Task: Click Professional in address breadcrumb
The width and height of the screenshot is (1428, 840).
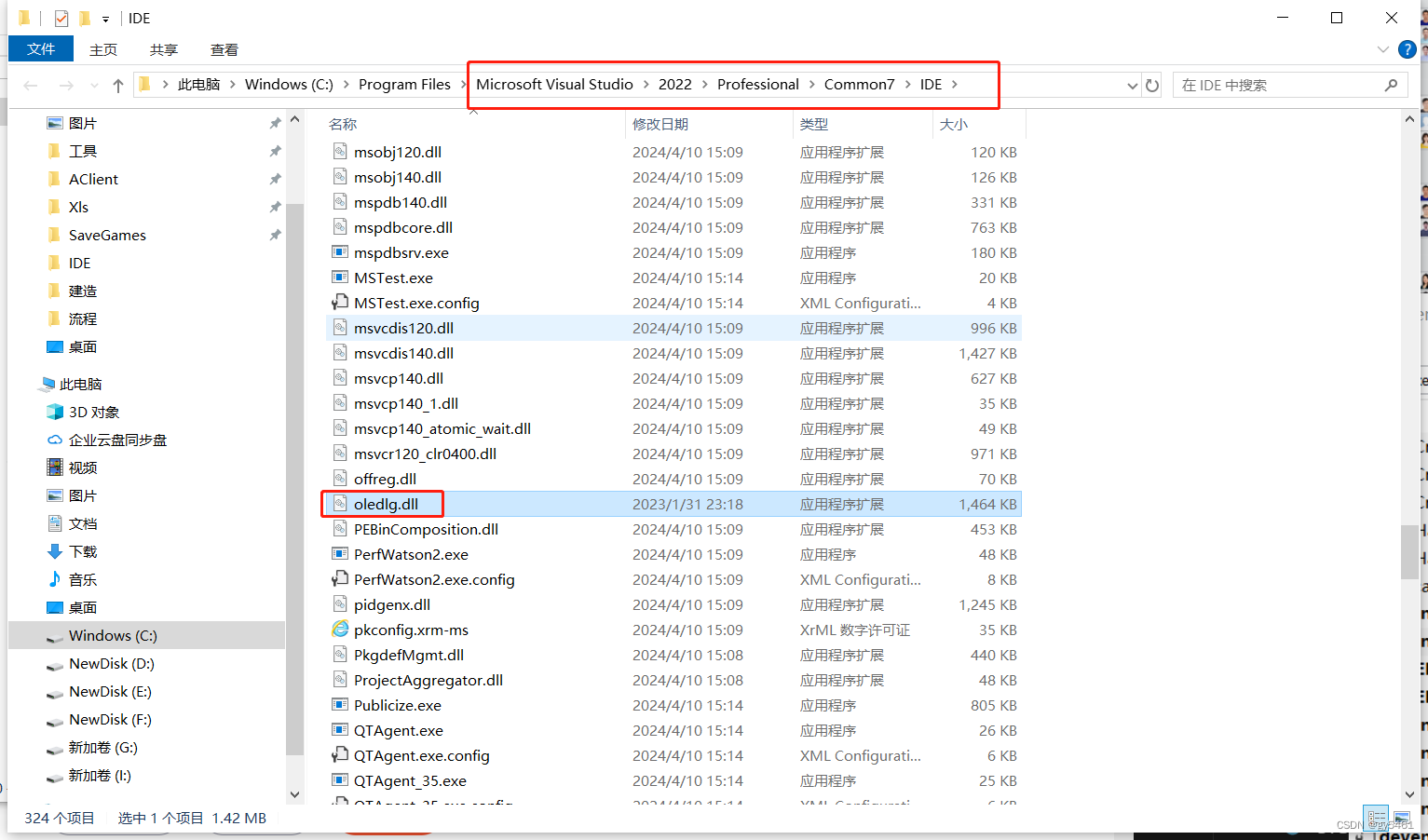Action: point(758,85)
